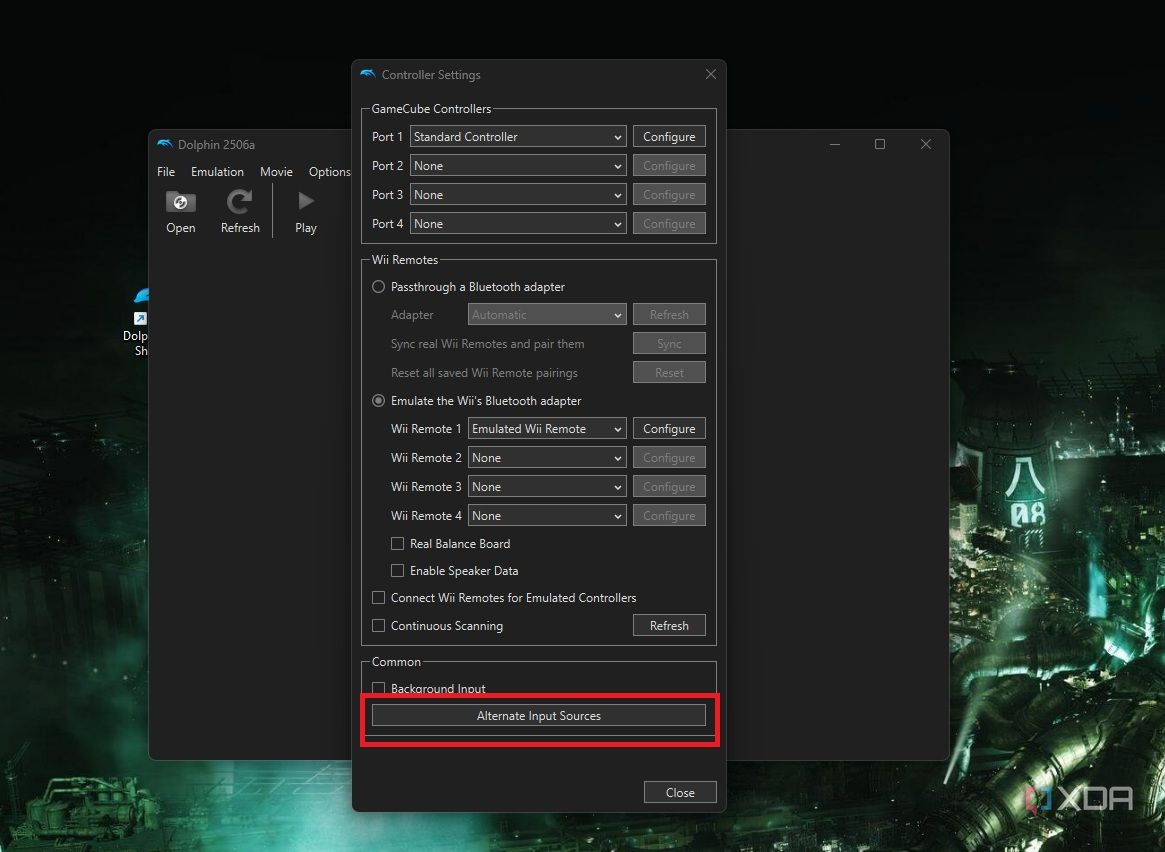1165x852 pixels.
Task: Toggle Enable Speaker Data checkbox
Action: (398, 571)
